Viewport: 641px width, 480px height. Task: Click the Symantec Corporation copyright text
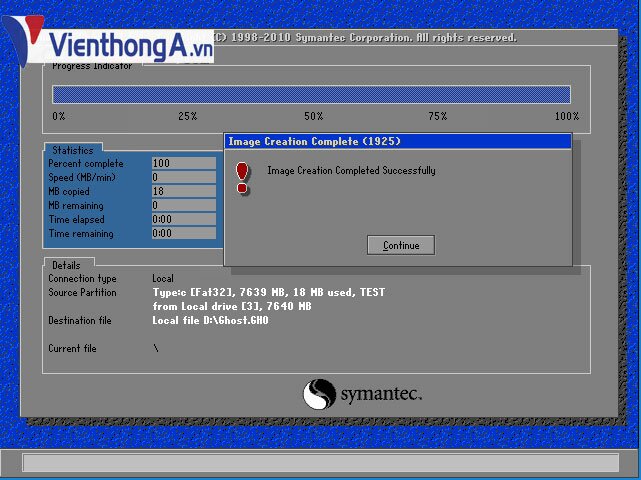point(365,38)
